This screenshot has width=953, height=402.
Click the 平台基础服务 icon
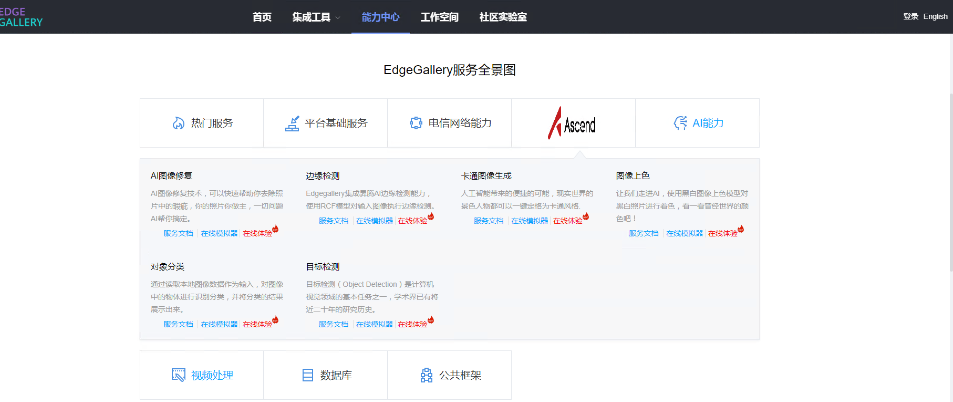coord(292,123)
